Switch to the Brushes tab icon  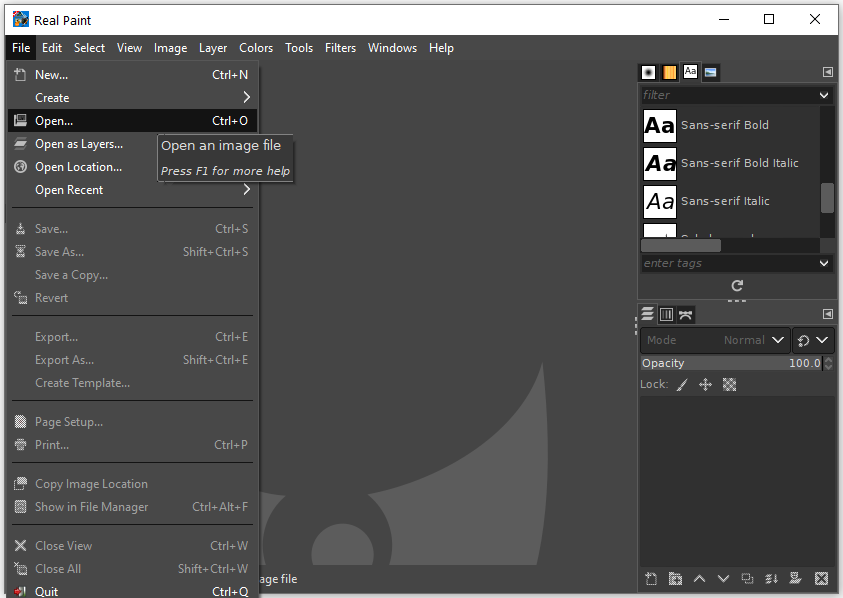[x=648, y=72]
